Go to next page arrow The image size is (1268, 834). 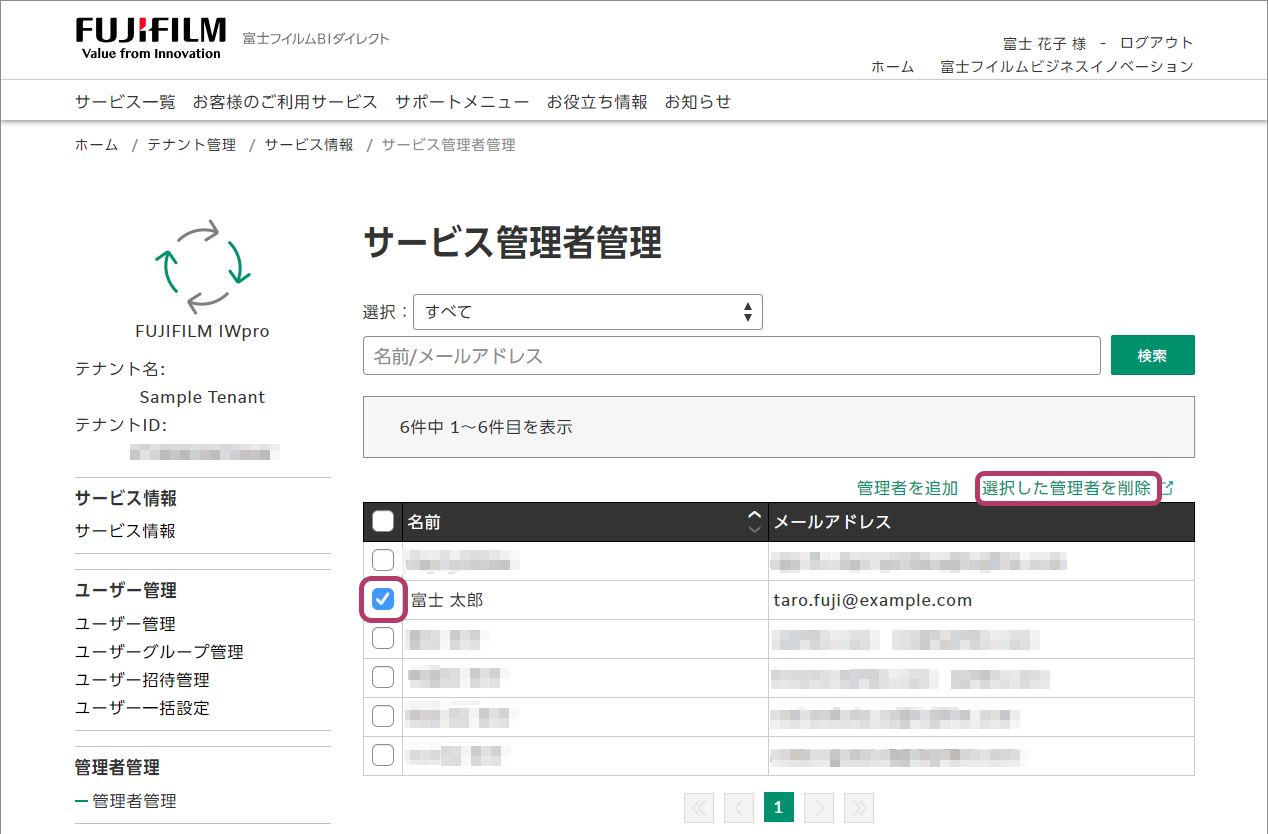pyautogui.click(x=819, y=808)
